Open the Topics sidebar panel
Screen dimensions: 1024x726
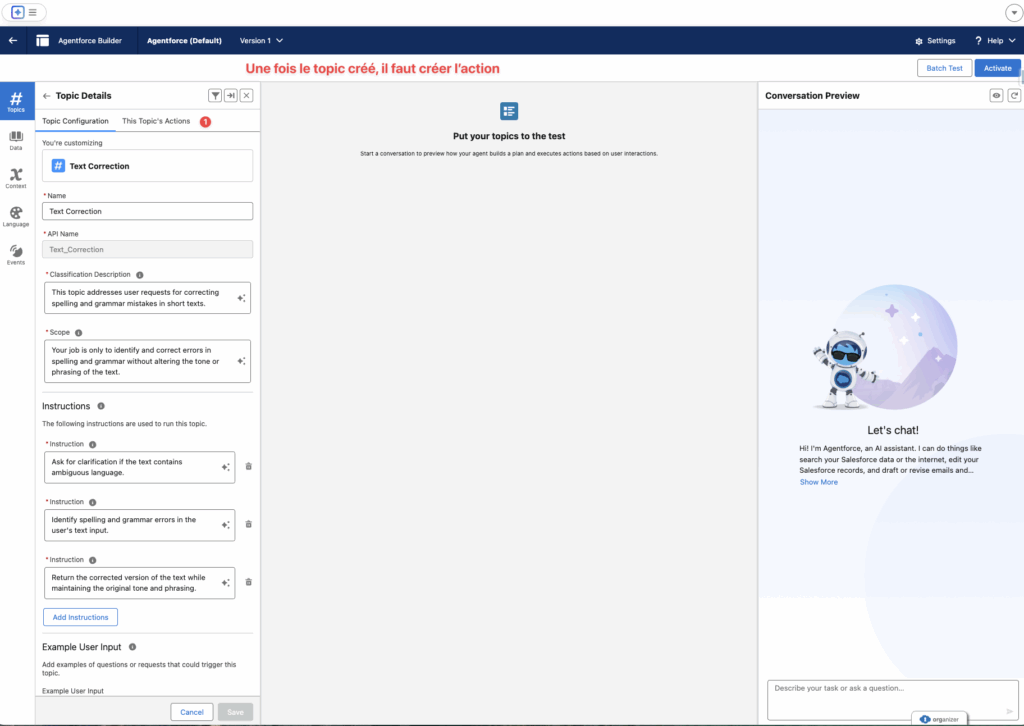coord(16,101)
